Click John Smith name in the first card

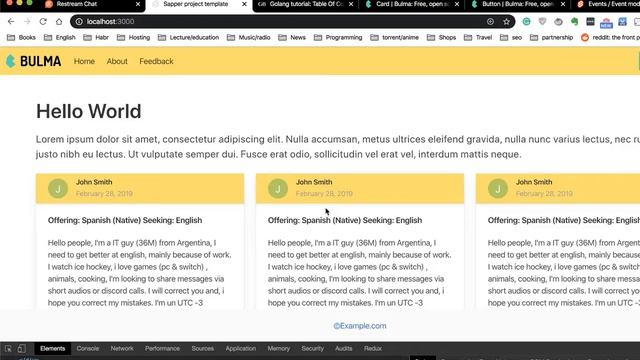click(94, 182)
